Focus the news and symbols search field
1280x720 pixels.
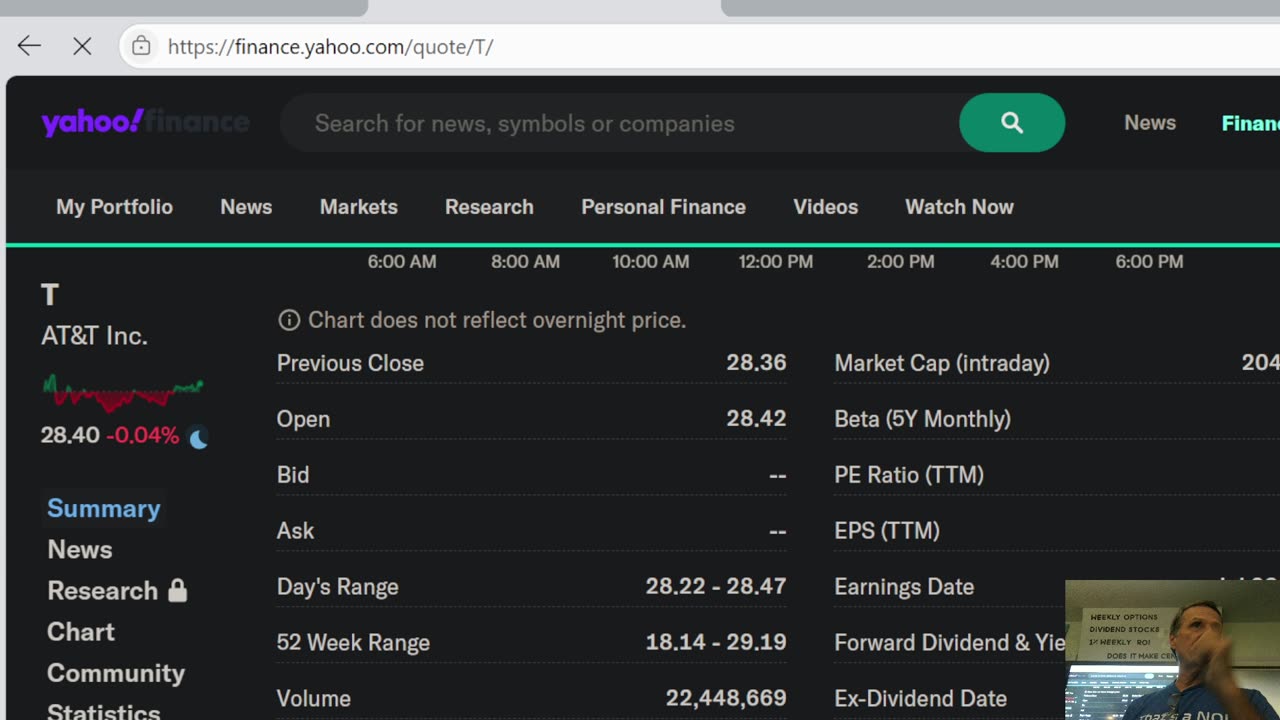click(x=620, y=123)
